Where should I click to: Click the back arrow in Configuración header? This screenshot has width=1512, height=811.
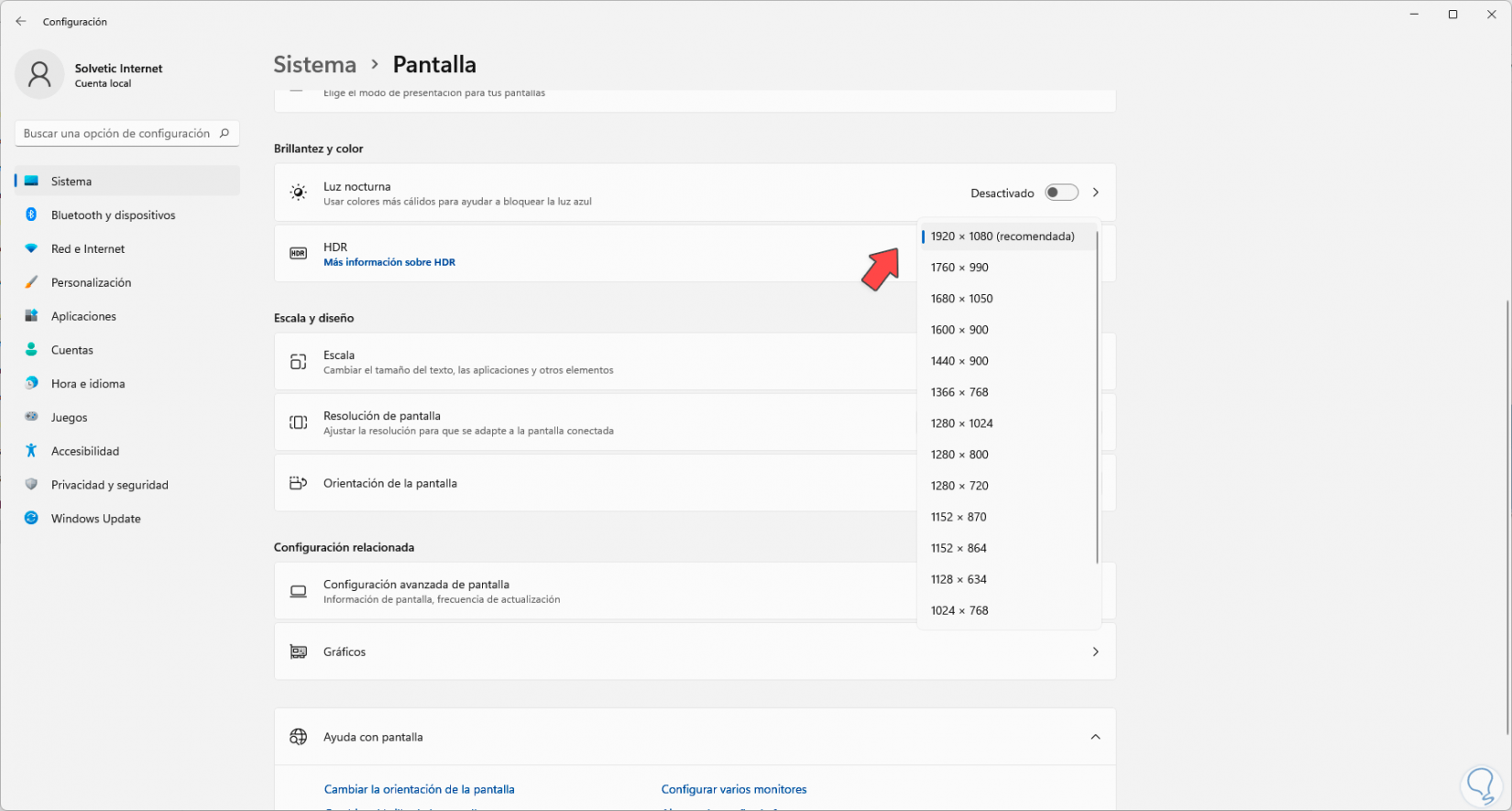tap(21, 21)
